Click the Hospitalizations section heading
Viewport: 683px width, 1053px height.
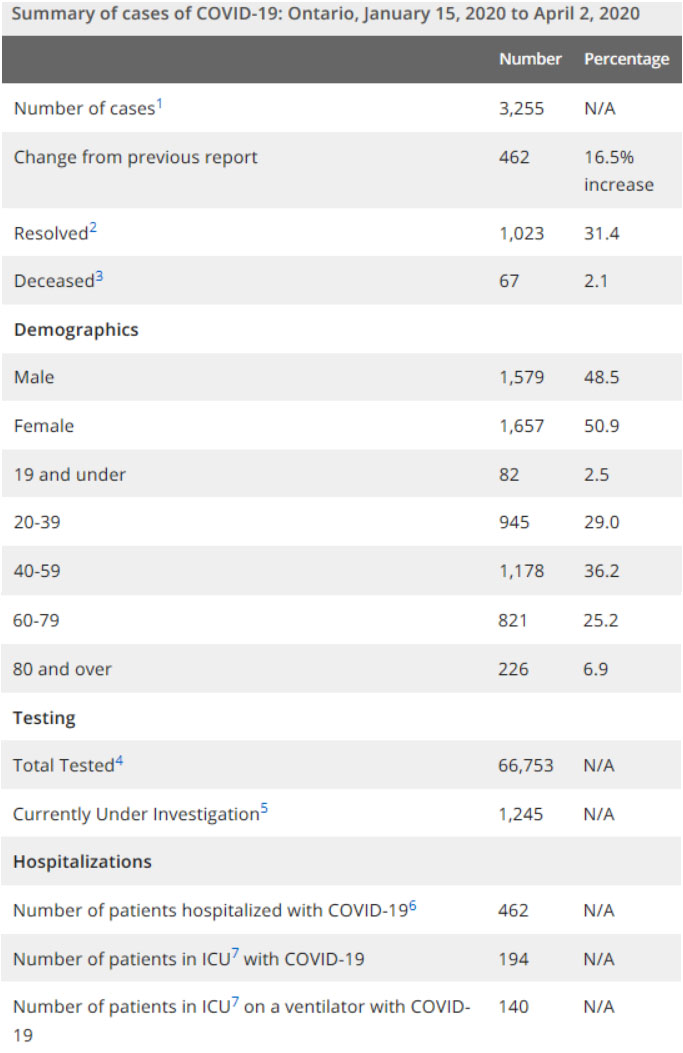(x=82, y=862)
